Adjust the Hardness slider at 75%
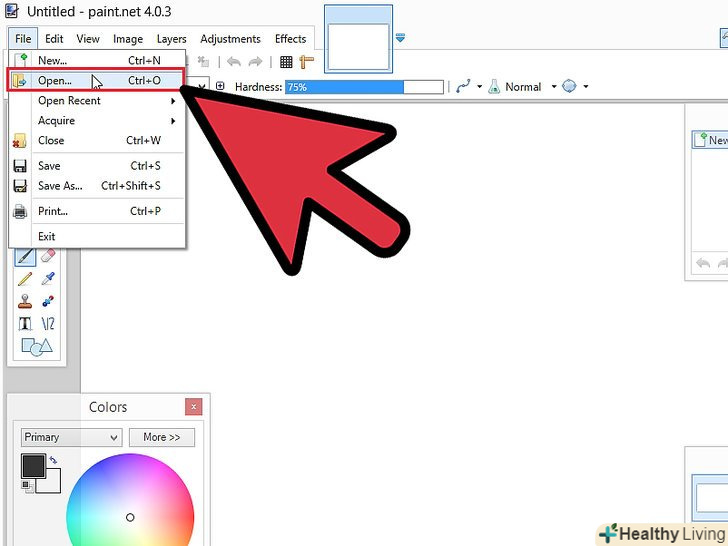 [x=364, y=87]
